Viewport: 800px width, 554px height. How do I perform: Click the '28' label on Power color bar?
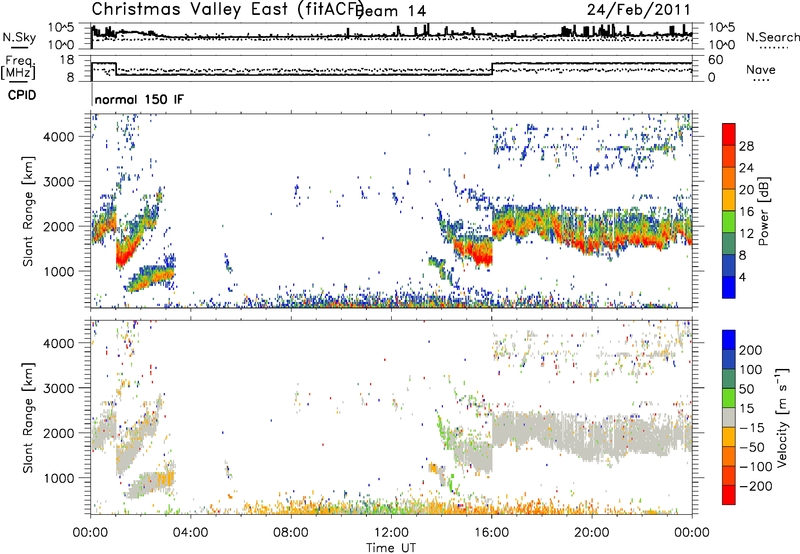click(x=746, y=146)
